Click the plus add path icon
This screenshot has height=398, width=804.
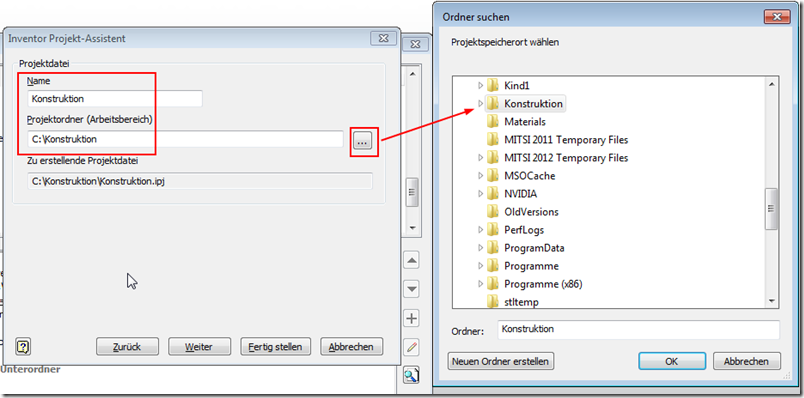pos(411,319)
